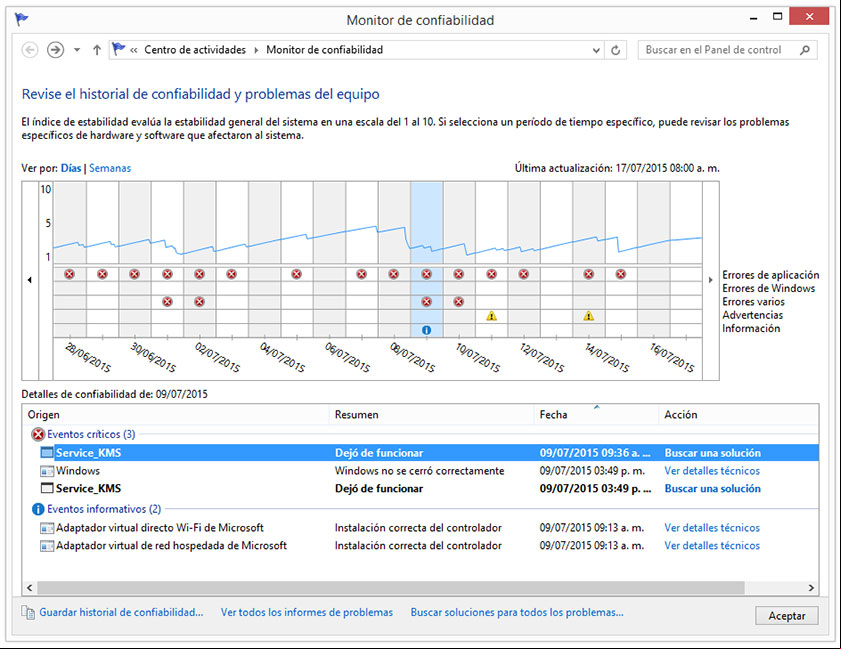Click the blue informative events group icon
The image size is (841, 649).
coord(38,509)
